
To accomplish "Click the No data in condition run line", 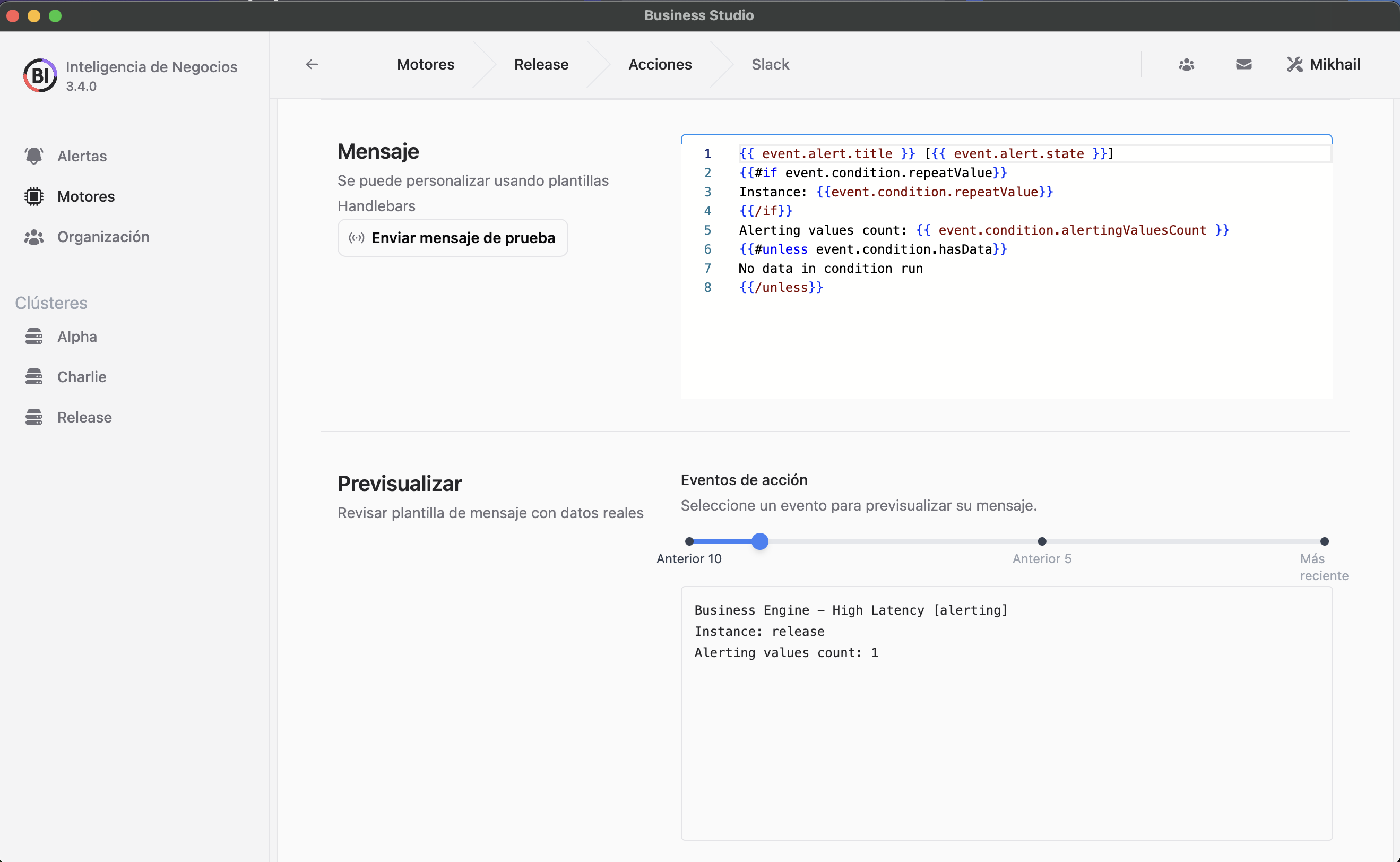I will pyautogui.click(x=831, y=268).
